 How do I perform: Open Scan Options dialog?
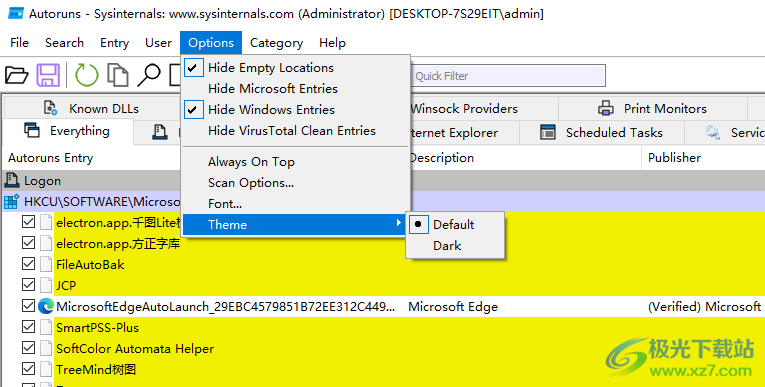(295, 183)
